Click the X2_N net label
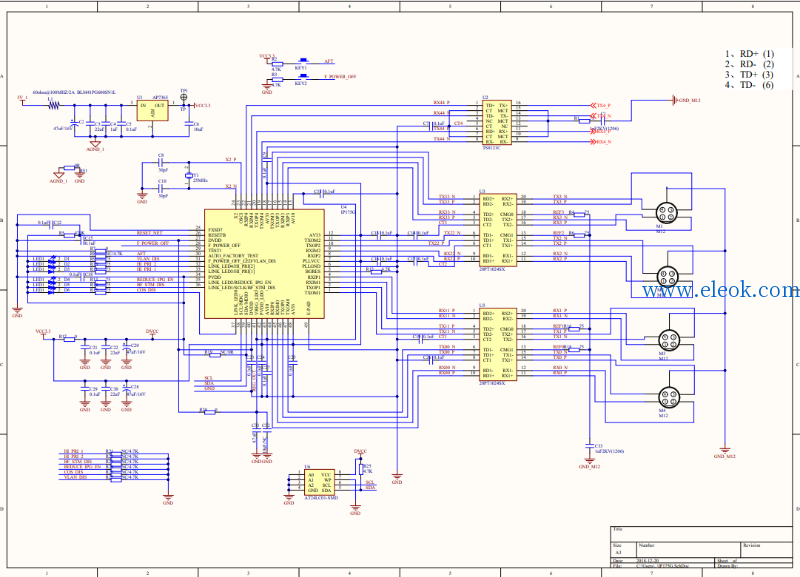Screen dimensions: 800x577 (231, 186)
